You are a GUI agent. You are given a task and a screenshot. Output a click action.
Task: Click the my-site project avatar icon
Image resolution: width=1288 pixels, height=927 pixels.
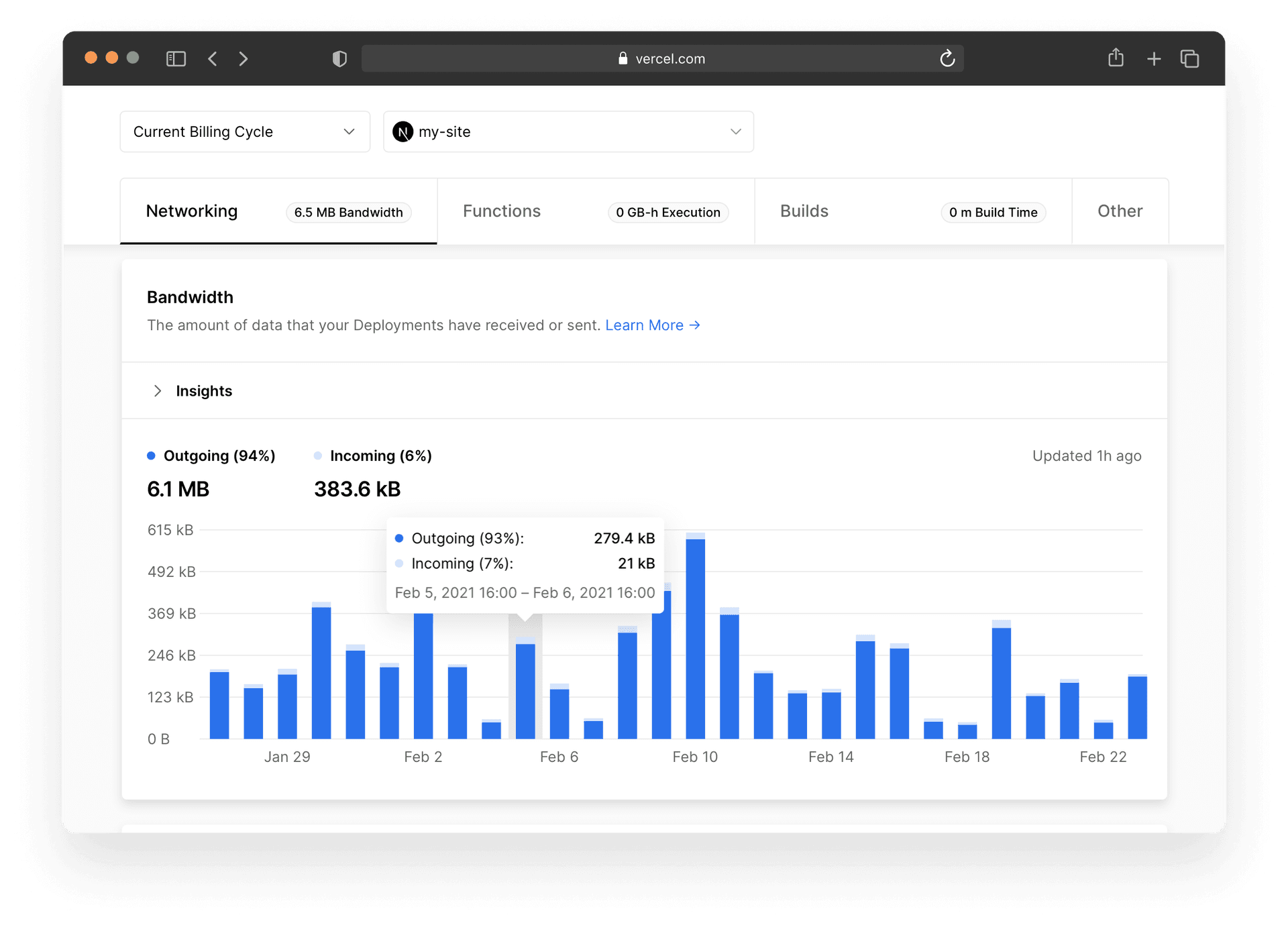[x=402, y=132]
